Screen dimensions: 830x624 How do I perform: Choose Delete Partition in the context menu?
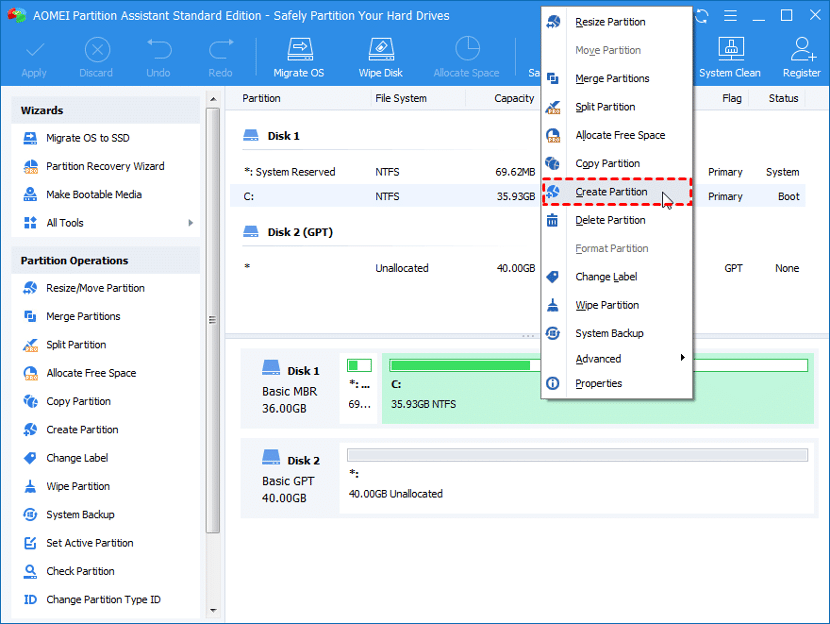point(612,220)
